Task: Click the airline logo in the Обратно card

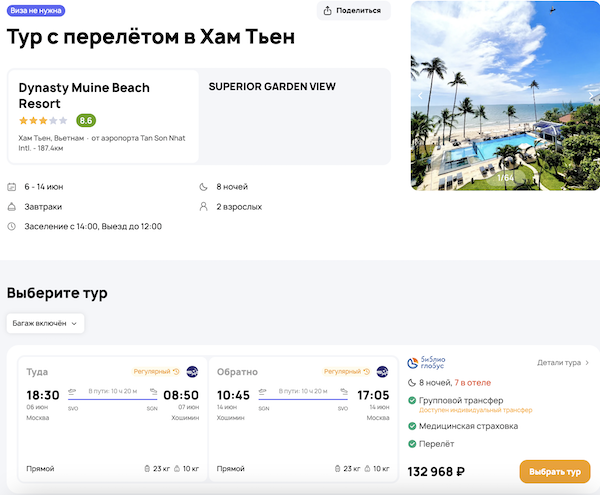Action: [x=382, y=372]
